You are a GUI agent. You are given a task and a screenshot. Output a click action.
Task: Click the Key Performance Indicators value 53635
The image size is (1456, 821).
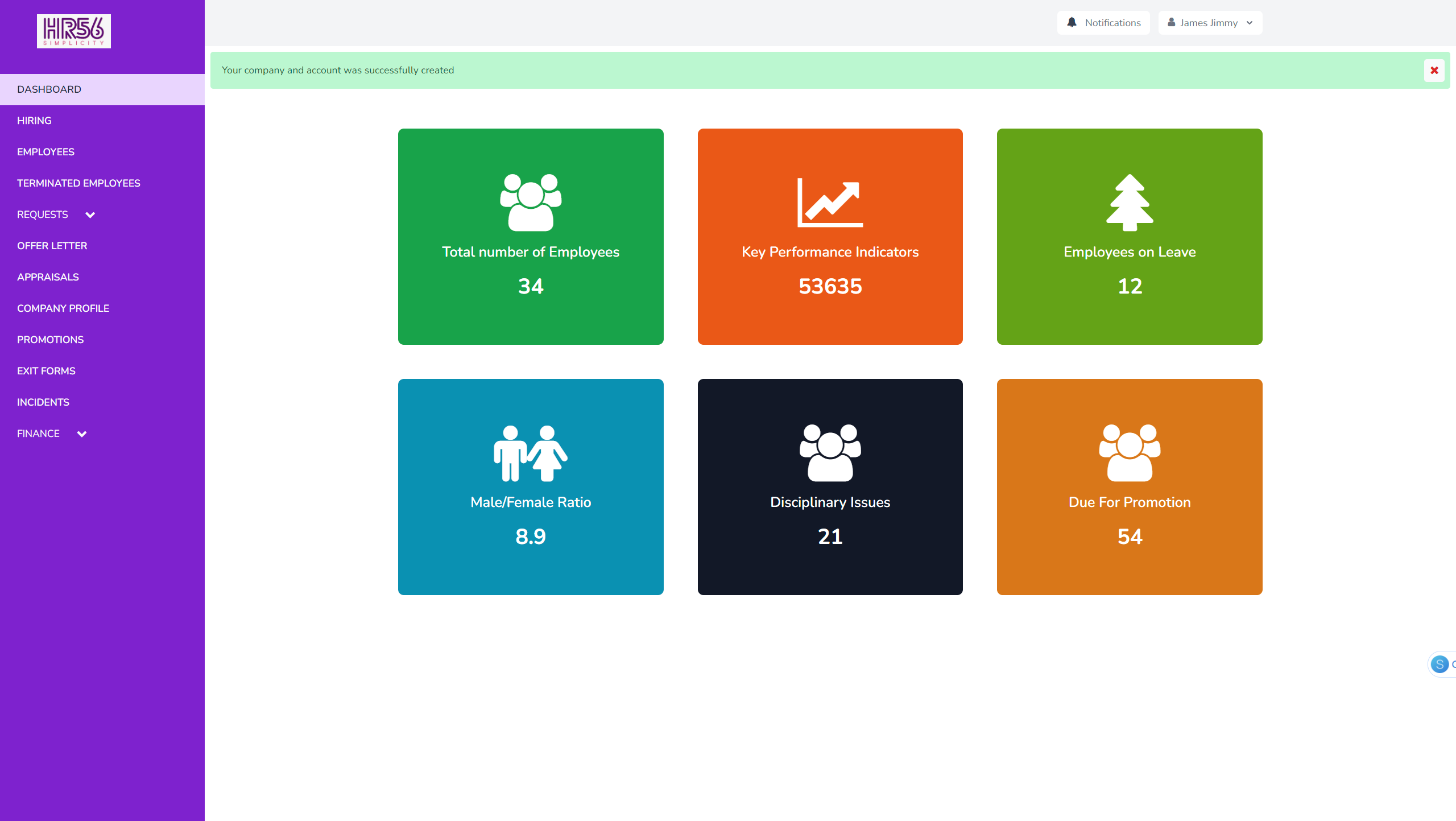click(830, 286)
